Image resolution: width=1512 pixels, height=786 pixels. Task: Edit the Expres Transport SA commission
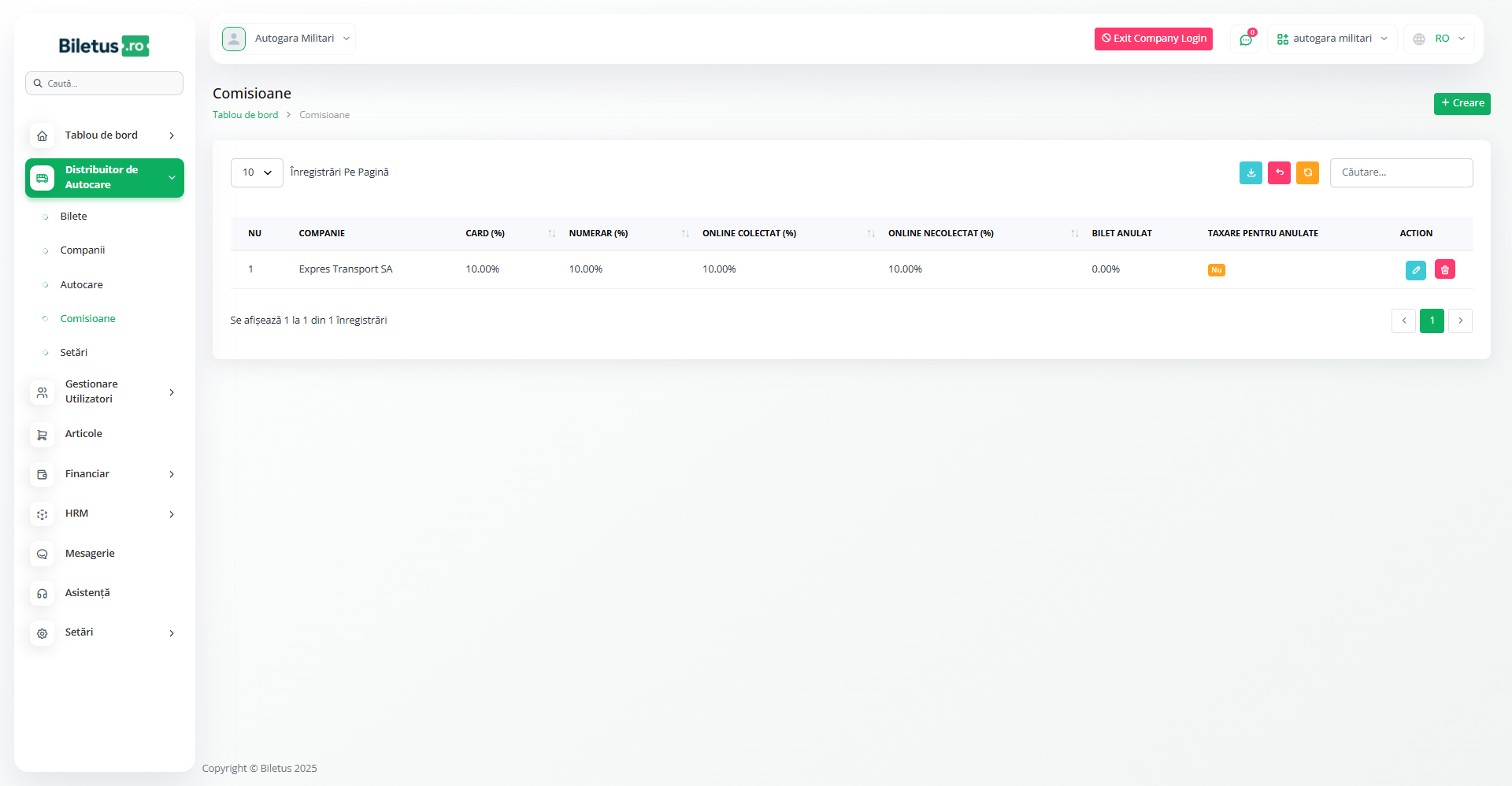pyautogui.click(x=1415, y=270)
